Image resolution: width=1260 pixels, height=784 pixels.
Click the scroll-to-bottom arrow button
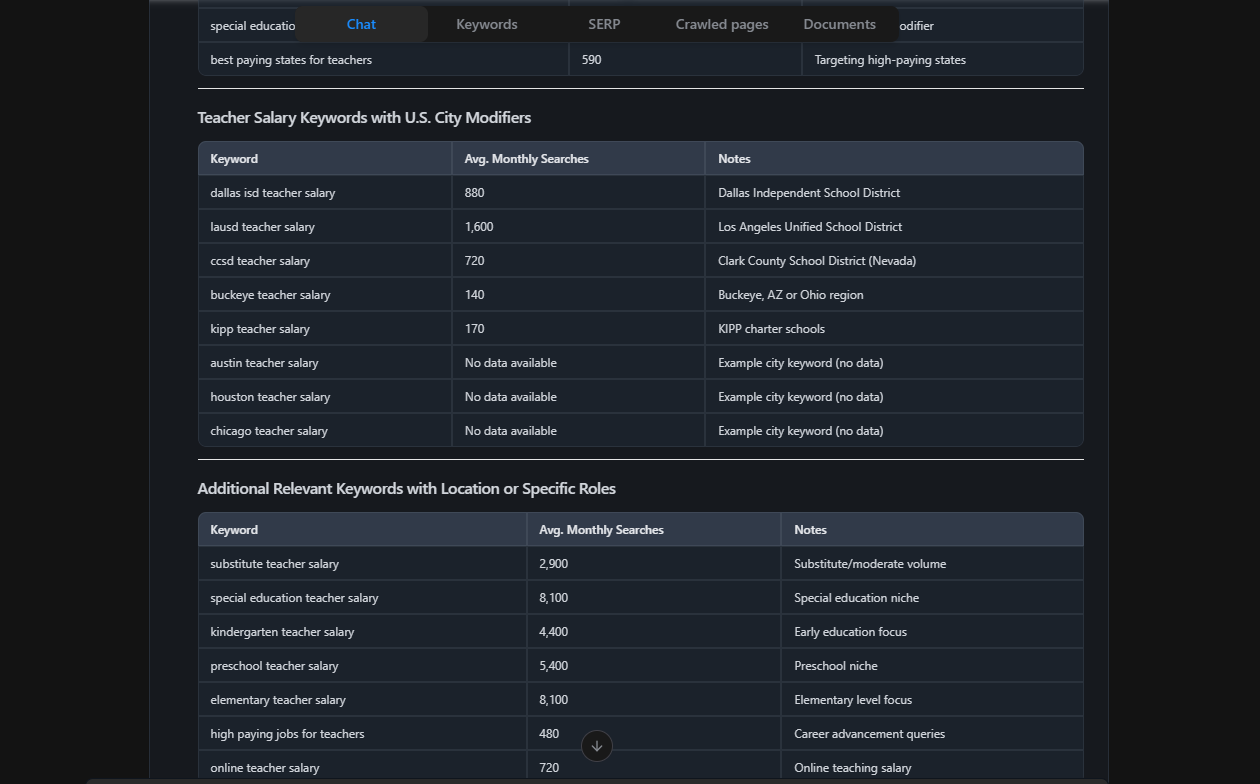(596, 746)
